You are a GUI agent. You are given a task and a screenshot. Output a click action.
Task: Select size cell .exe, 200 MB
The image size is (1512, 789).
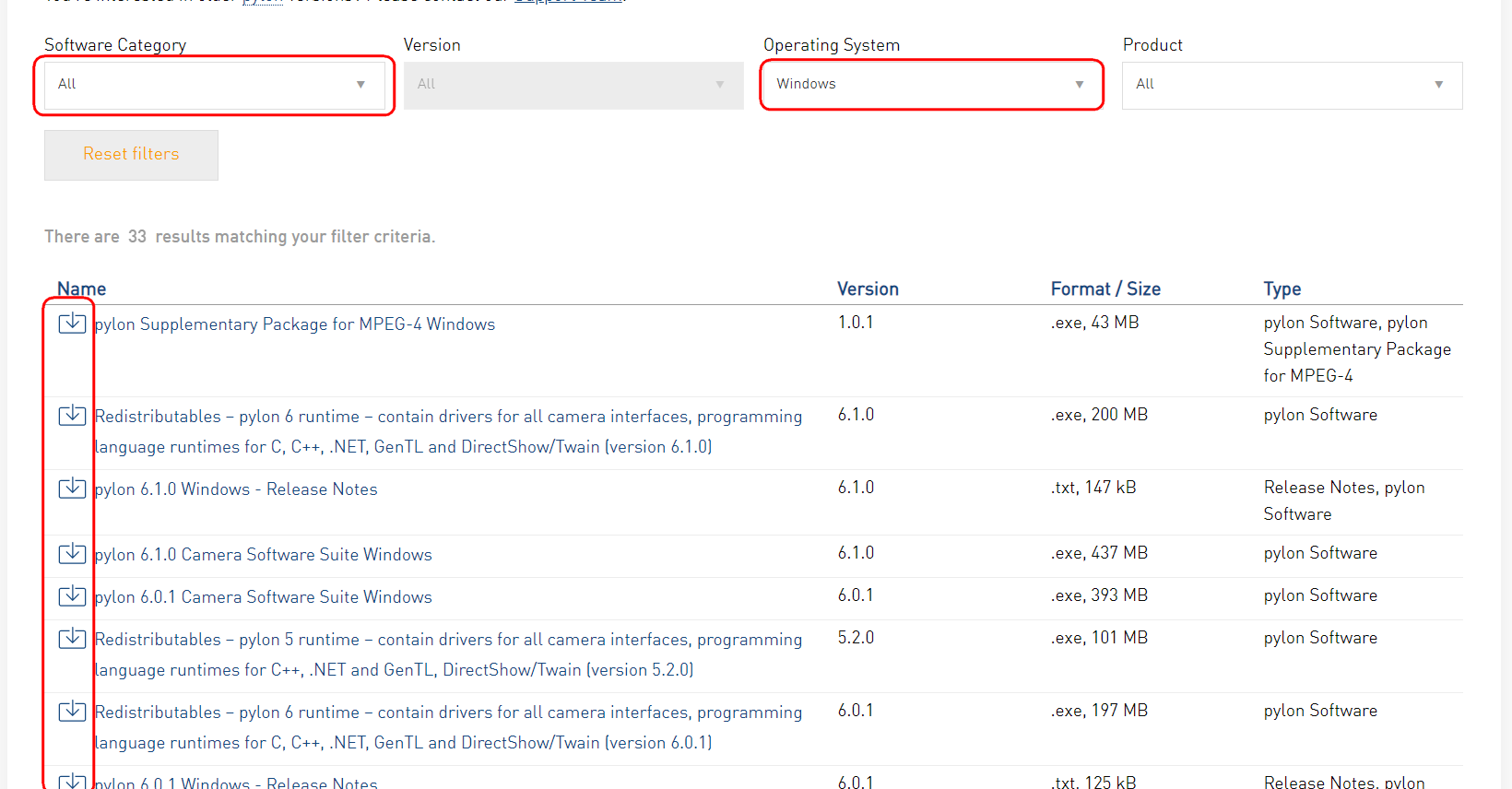coord(1100,415)
